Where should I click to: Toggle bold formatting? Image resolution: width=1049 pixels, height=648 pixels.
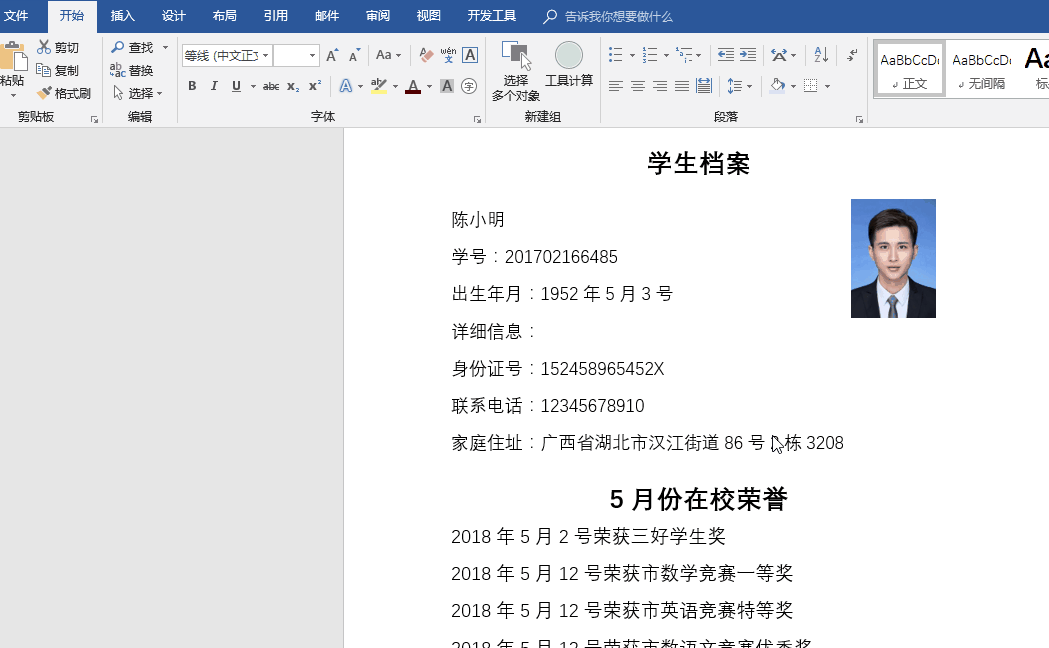tap(192, 86)
